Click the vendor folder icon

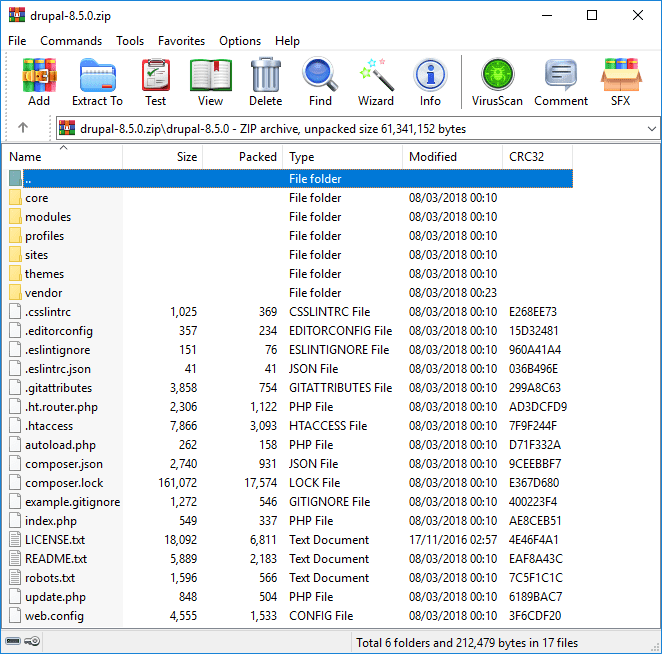click(15, 292)
